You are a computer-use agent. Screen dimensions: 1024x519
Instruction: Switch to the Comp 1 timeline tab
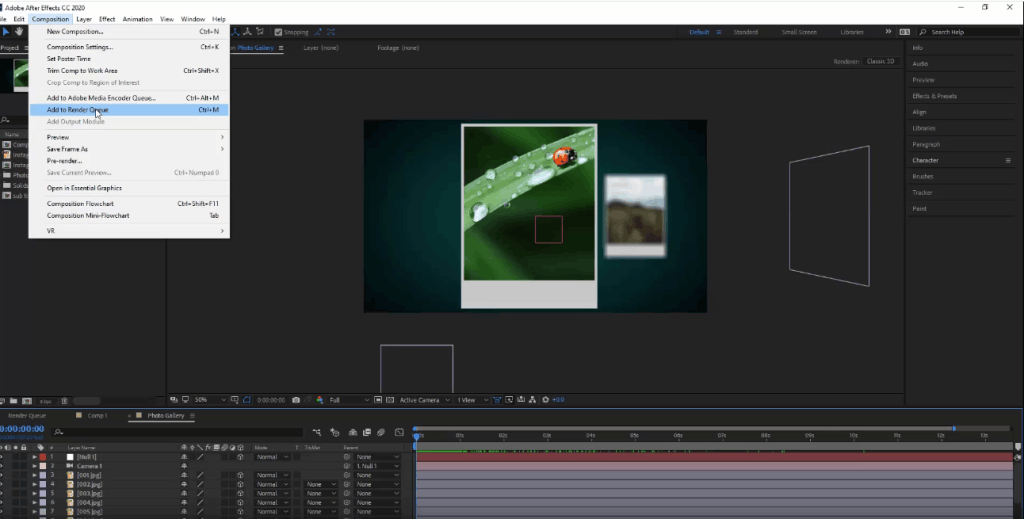[97, 415]
